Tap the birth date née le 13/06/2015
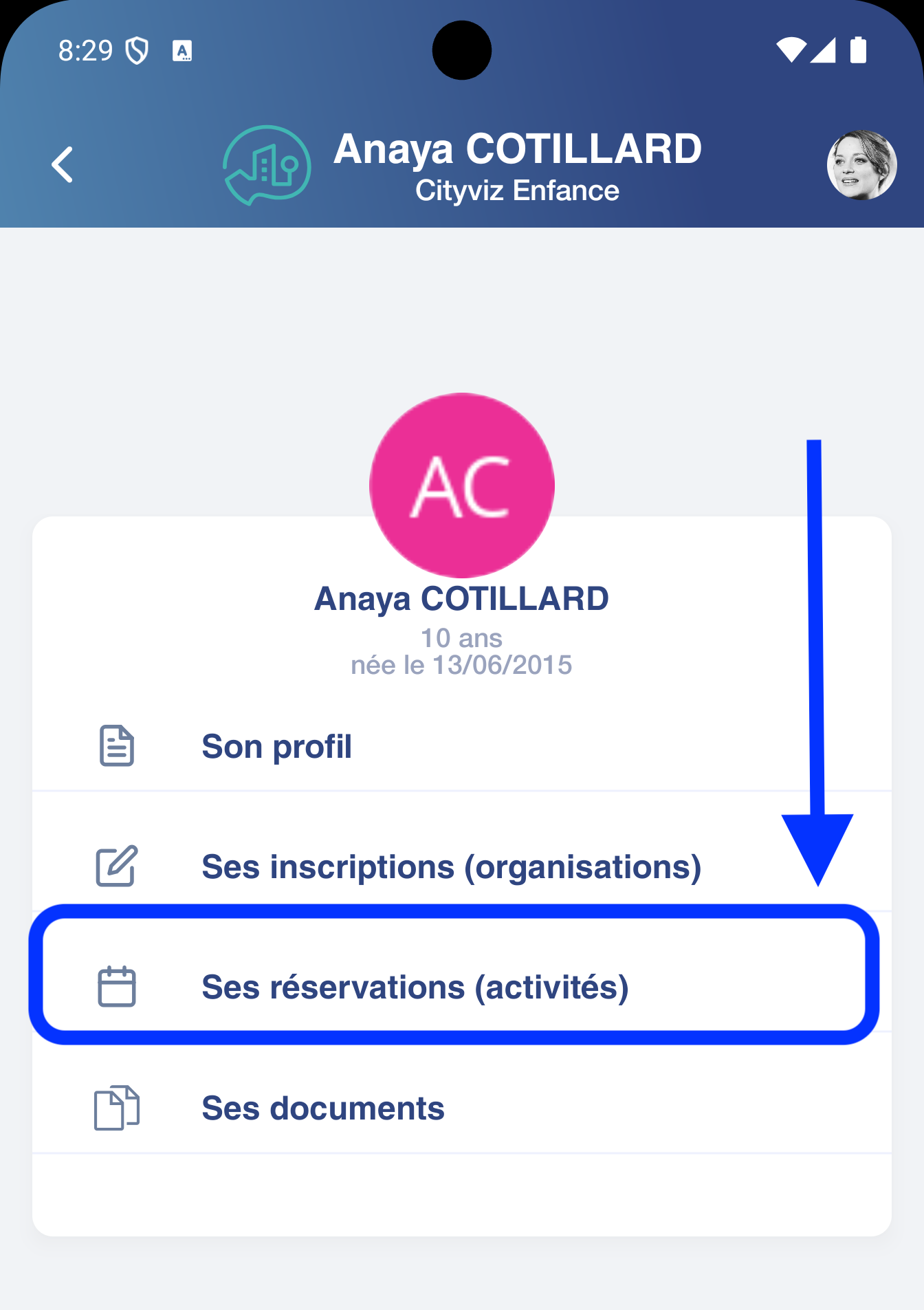Screen dimensions: 924x1310 [461, 666]
